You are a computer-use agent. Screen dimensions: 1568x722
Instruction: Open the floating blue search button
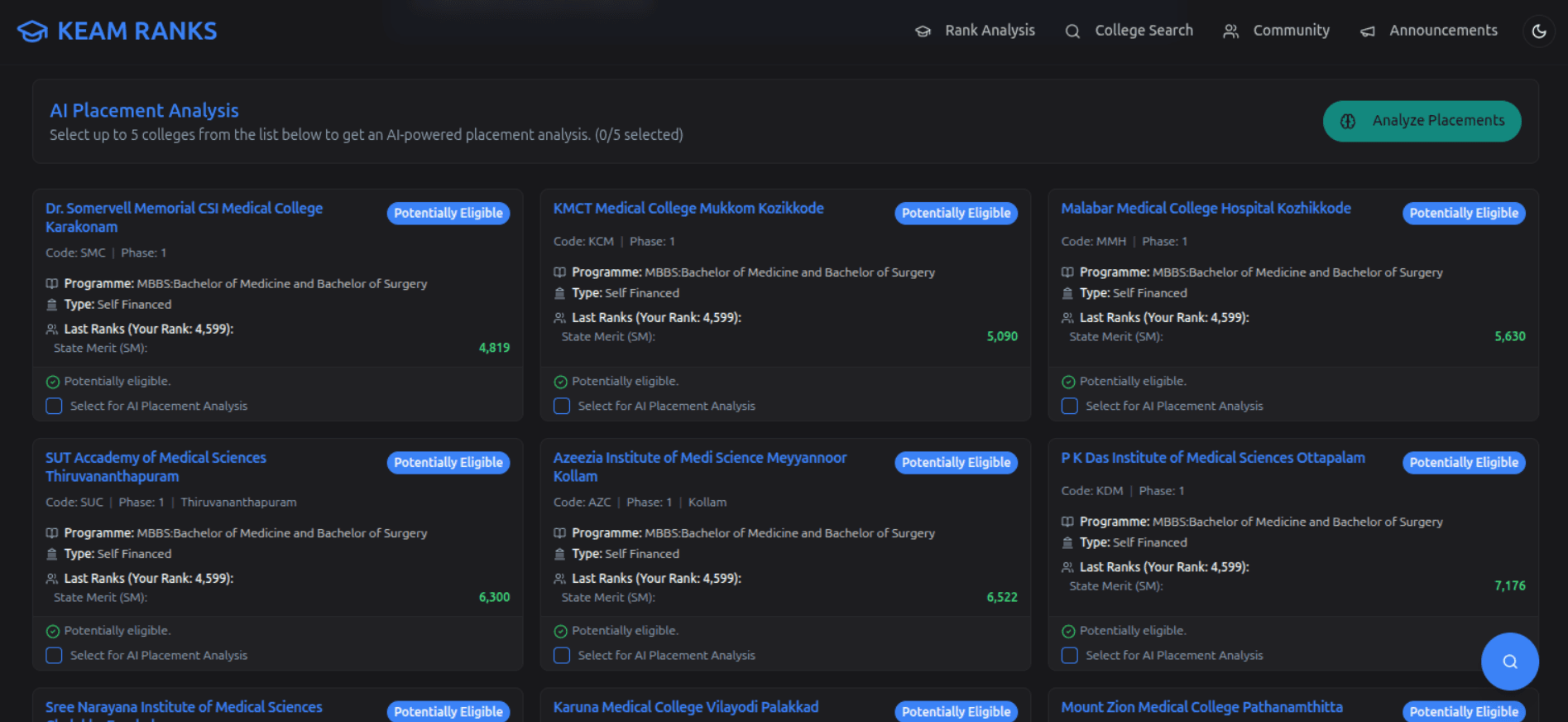(x=1509, y=662)
